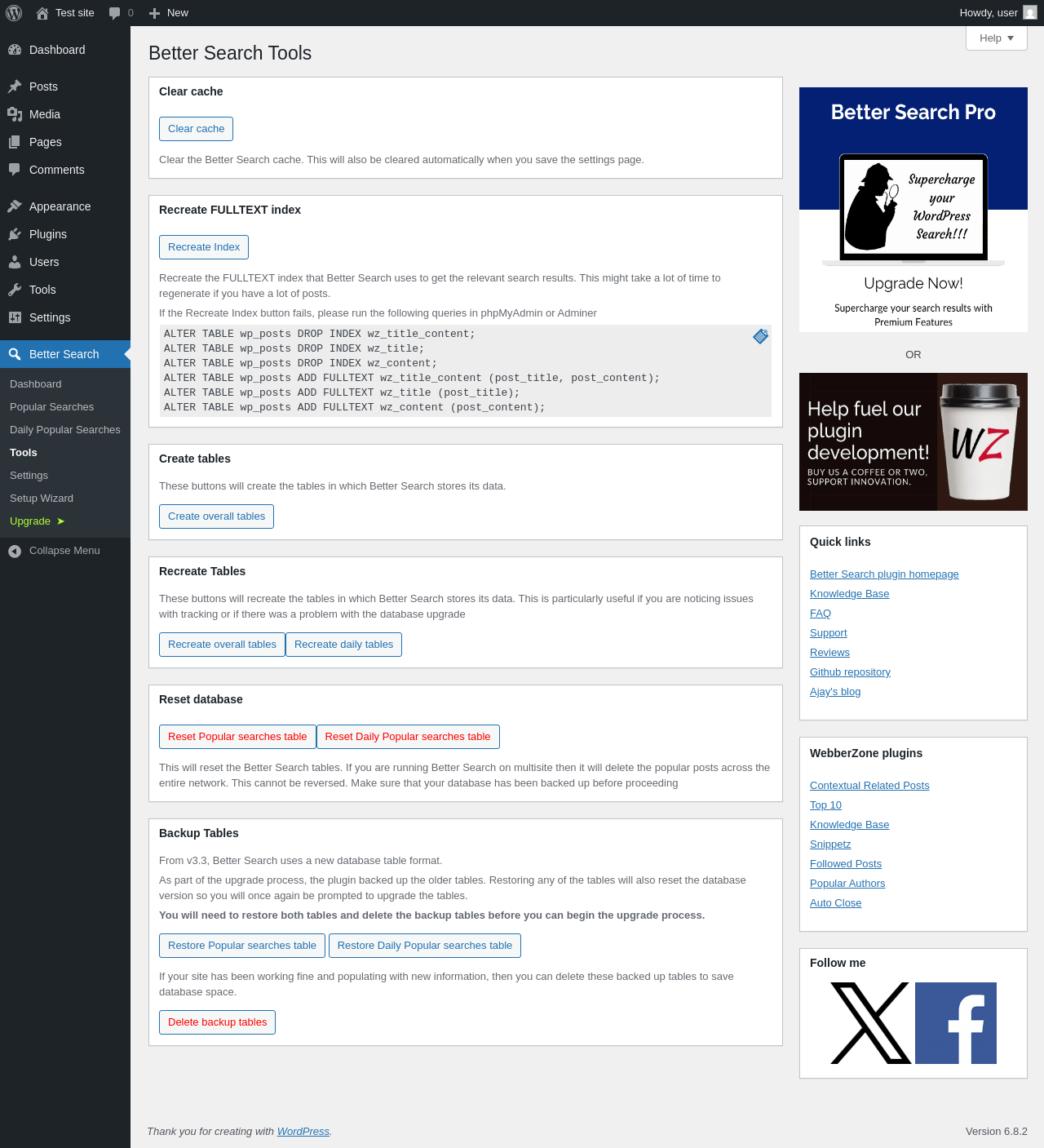Screen dimensions: 1044x1148
Task: Expand the Help dropdown tab
Action: tap(997, 38)
